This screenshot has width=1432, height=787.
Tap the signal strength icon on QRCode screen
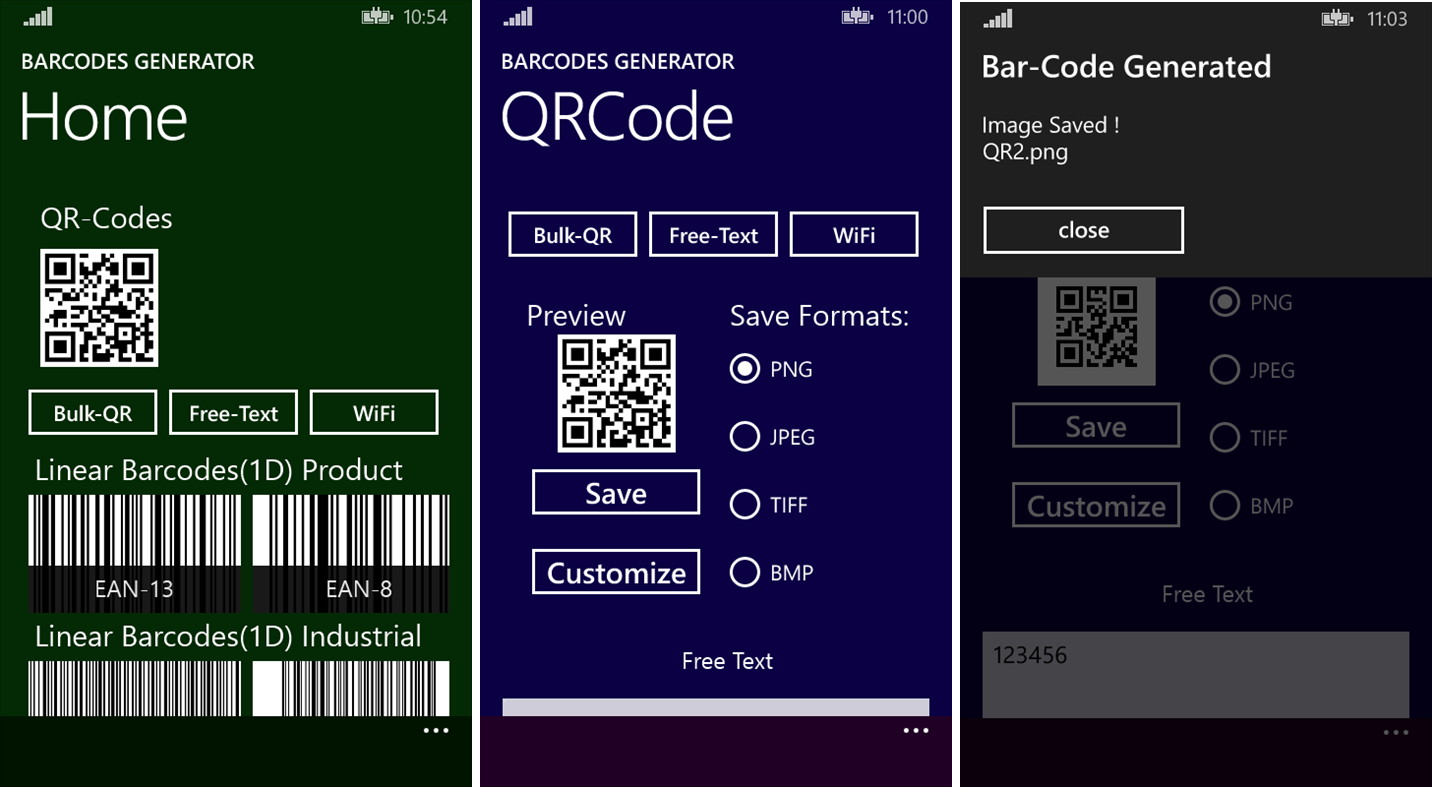518,17
